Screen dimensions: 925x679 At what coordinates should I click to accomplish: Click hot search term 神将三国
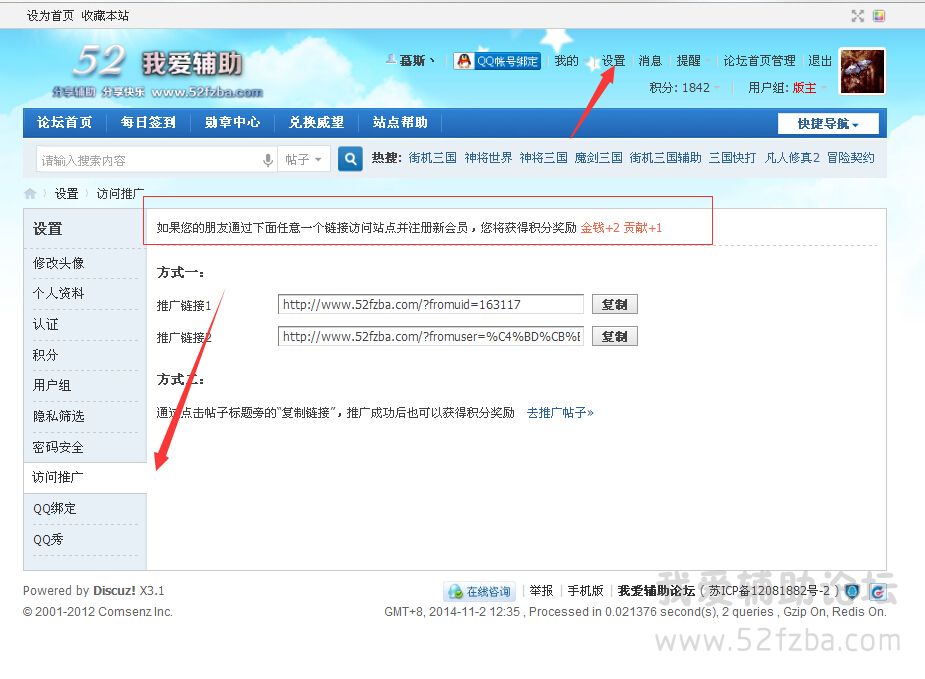pyautogui.click(x=543, y=158)
